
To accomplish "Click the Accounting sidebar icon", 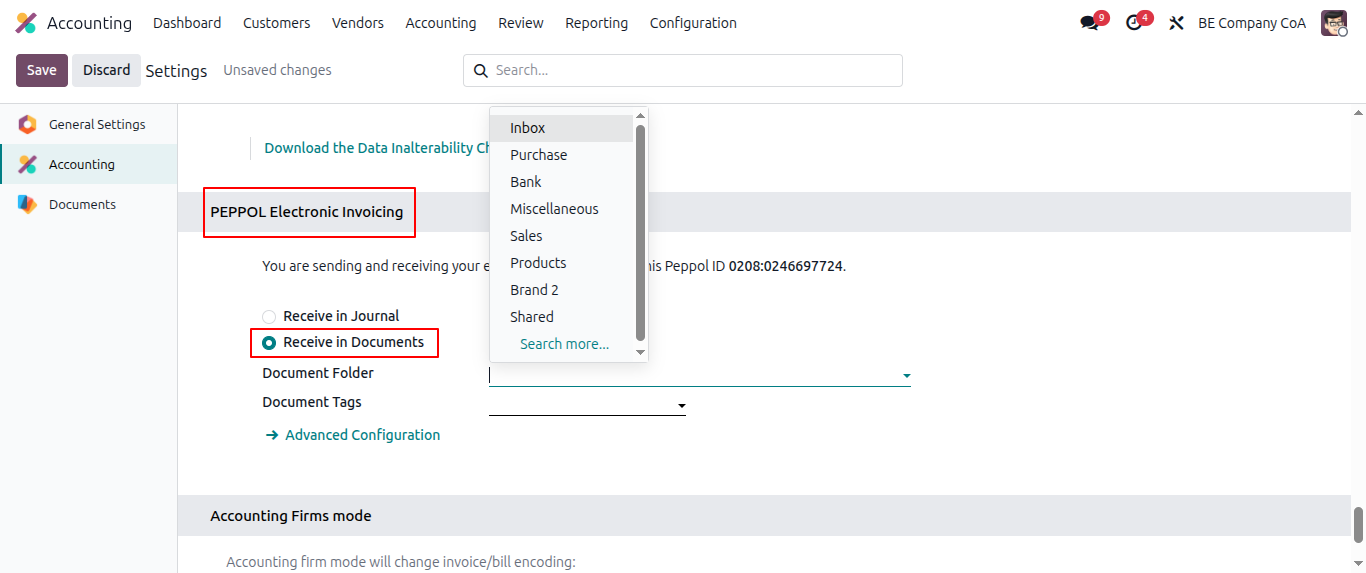I will (x=28, y=165).
